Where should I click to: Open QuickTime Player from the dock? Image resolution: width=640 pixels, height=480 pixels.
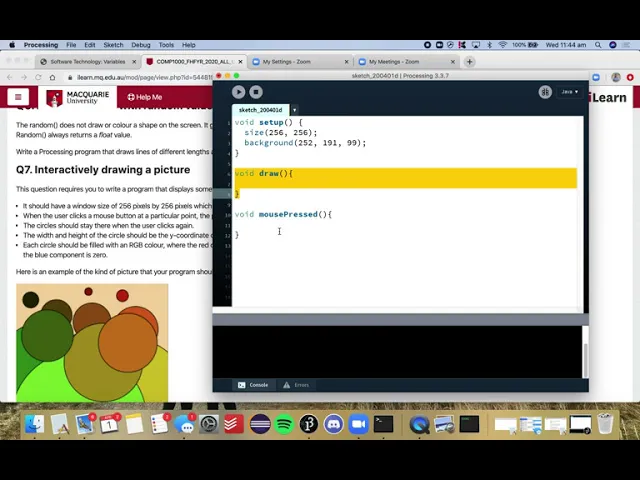(x=419, y=424)
